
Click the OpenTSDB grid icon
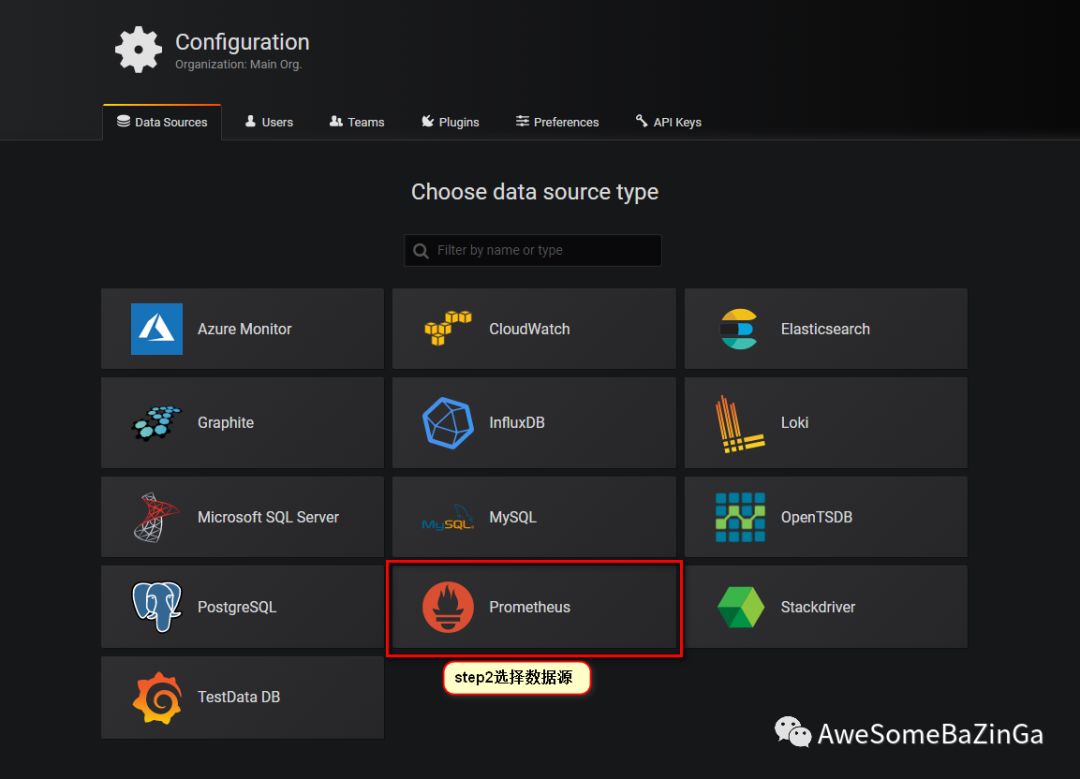click(x=740, y=517)
